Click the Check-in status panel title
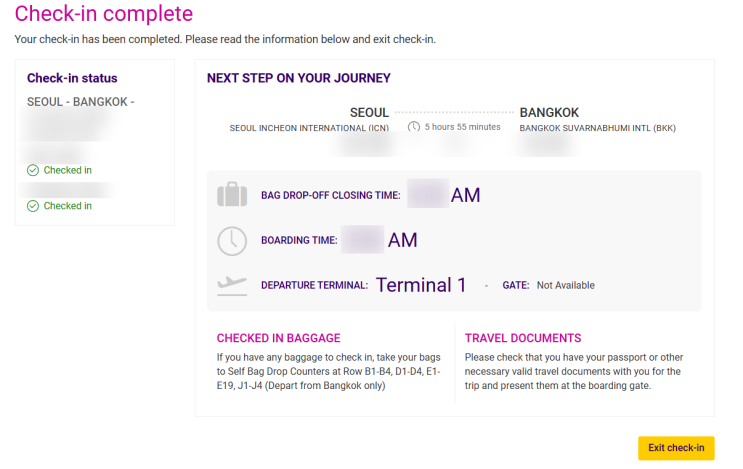Viewport: 743px width, 469px height. click(x=72, y=78)
